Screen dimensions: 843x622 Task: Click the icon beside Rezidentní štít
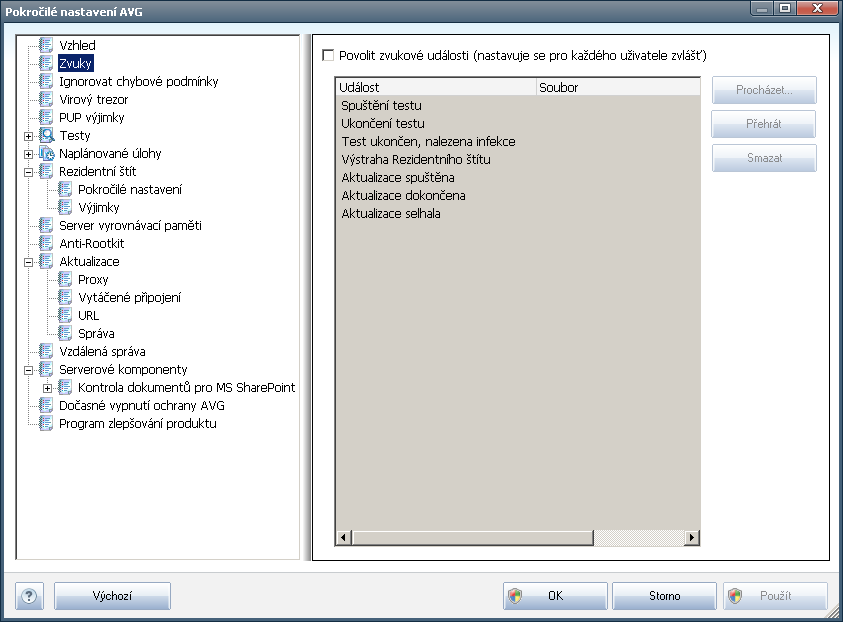pos(47,171)
